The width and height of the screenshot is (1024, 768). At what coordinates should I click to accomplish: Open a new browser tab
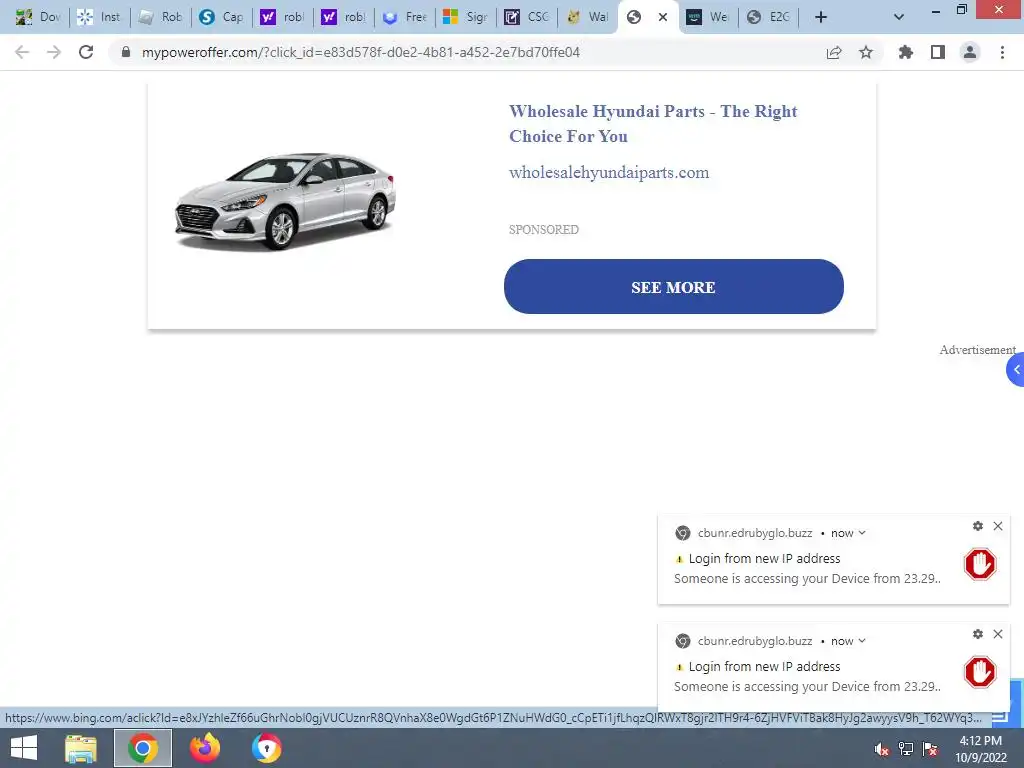click(821, 17)
